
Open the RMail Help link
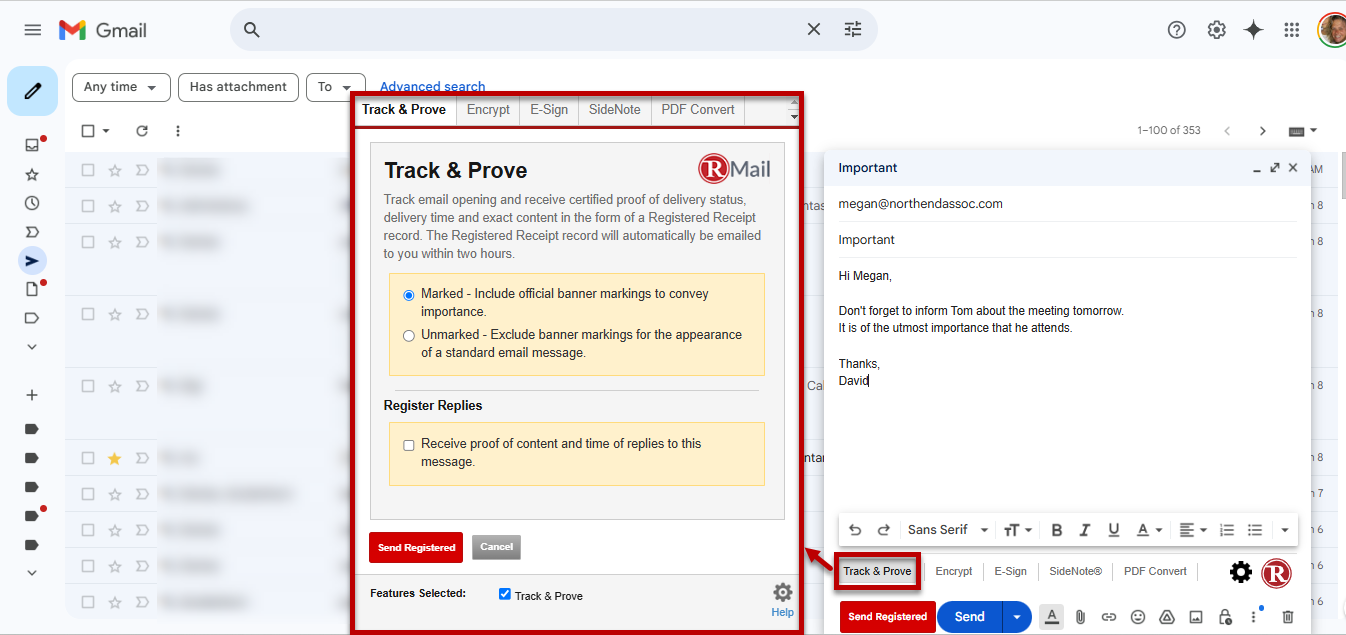782,612
